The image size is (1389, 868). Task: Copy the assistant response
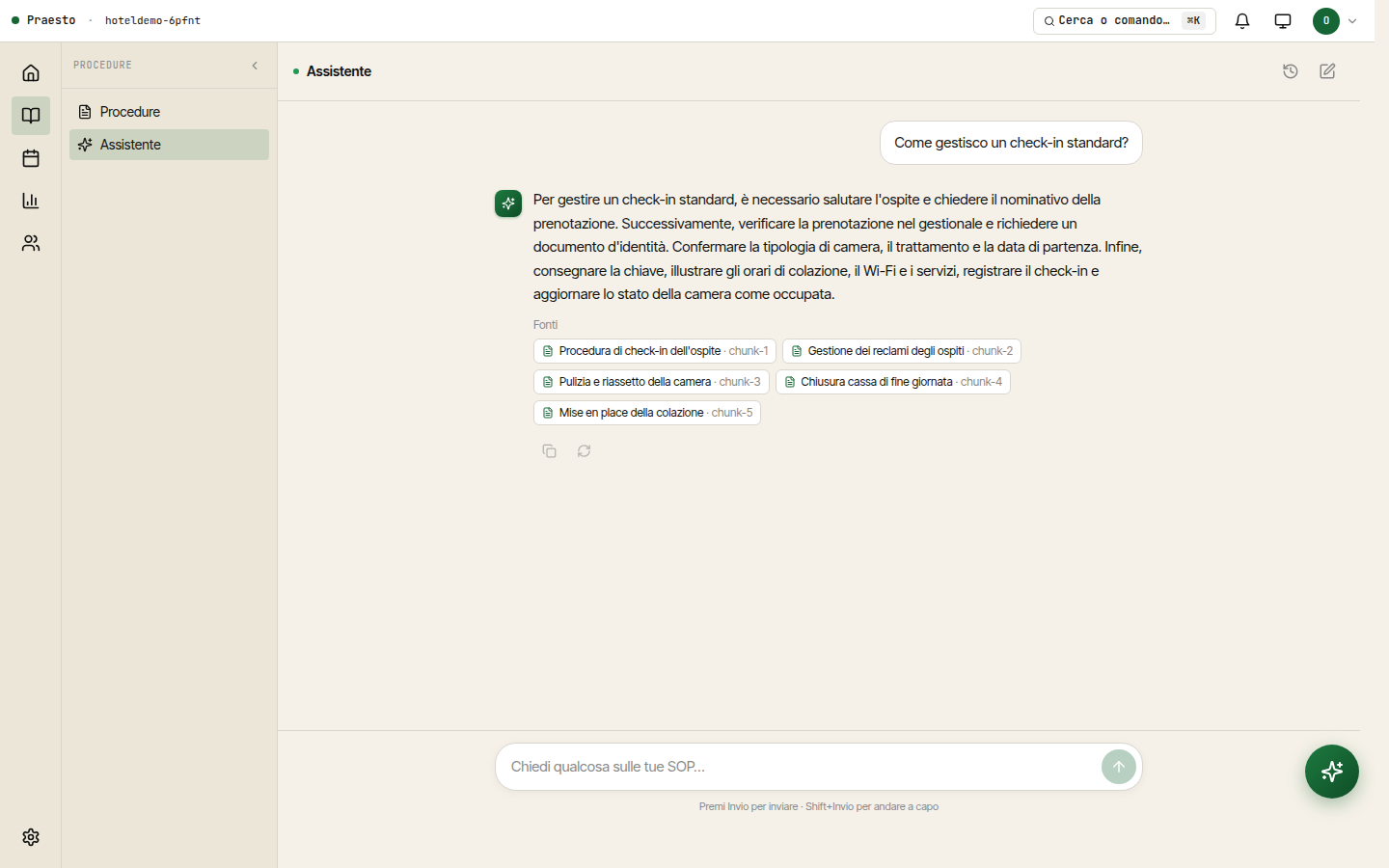point(549,451)
